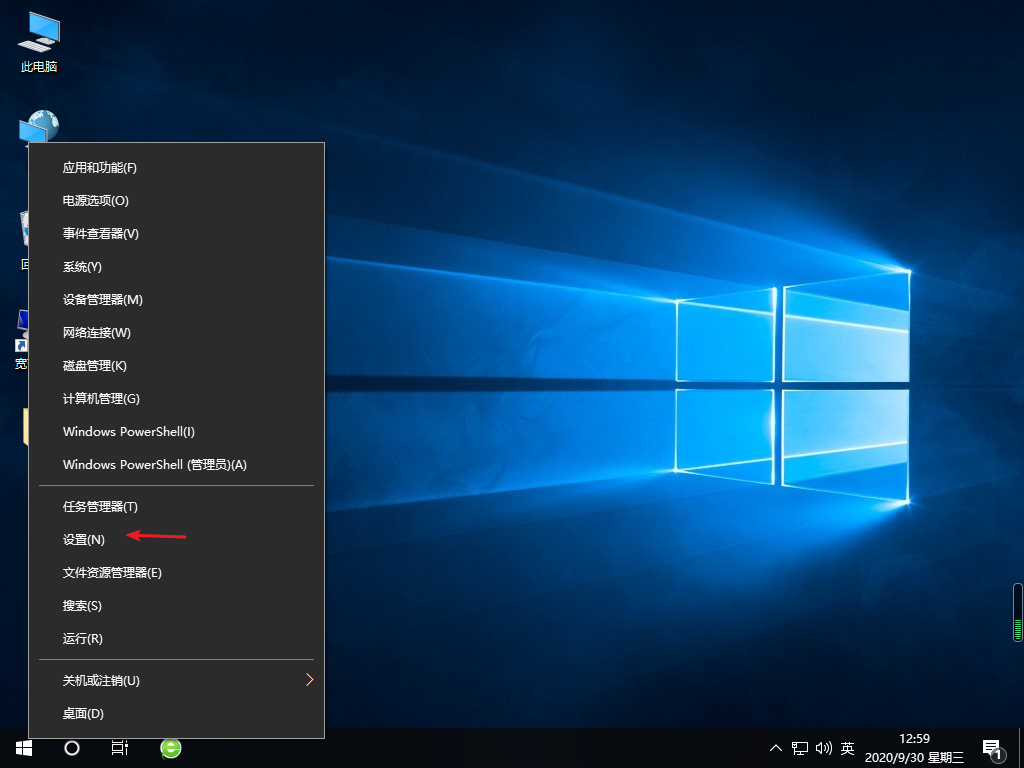Open Cortana search circle on taskbar

(x=70, y=747)
